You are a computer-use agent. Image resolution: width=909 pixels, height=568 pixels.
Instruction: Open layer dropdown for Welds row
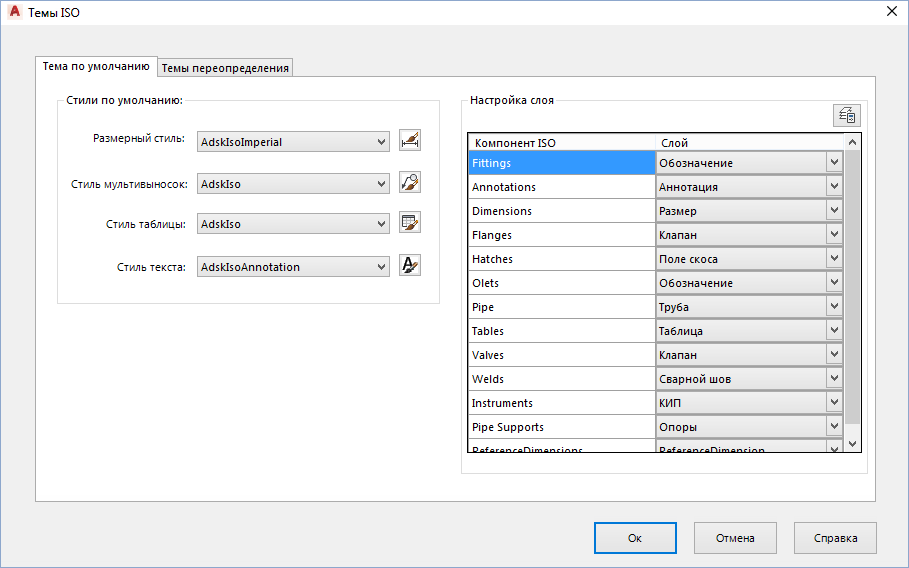834,378
